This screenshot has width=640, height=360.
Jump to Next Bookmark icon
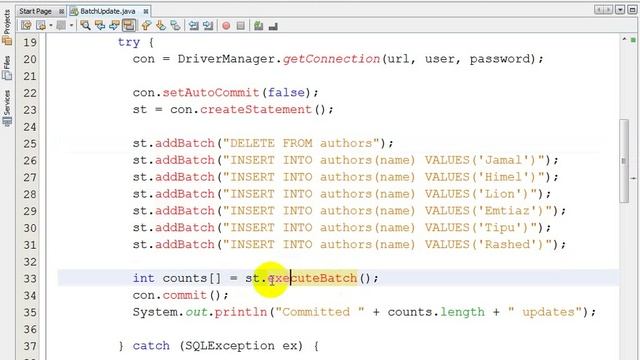161,26
